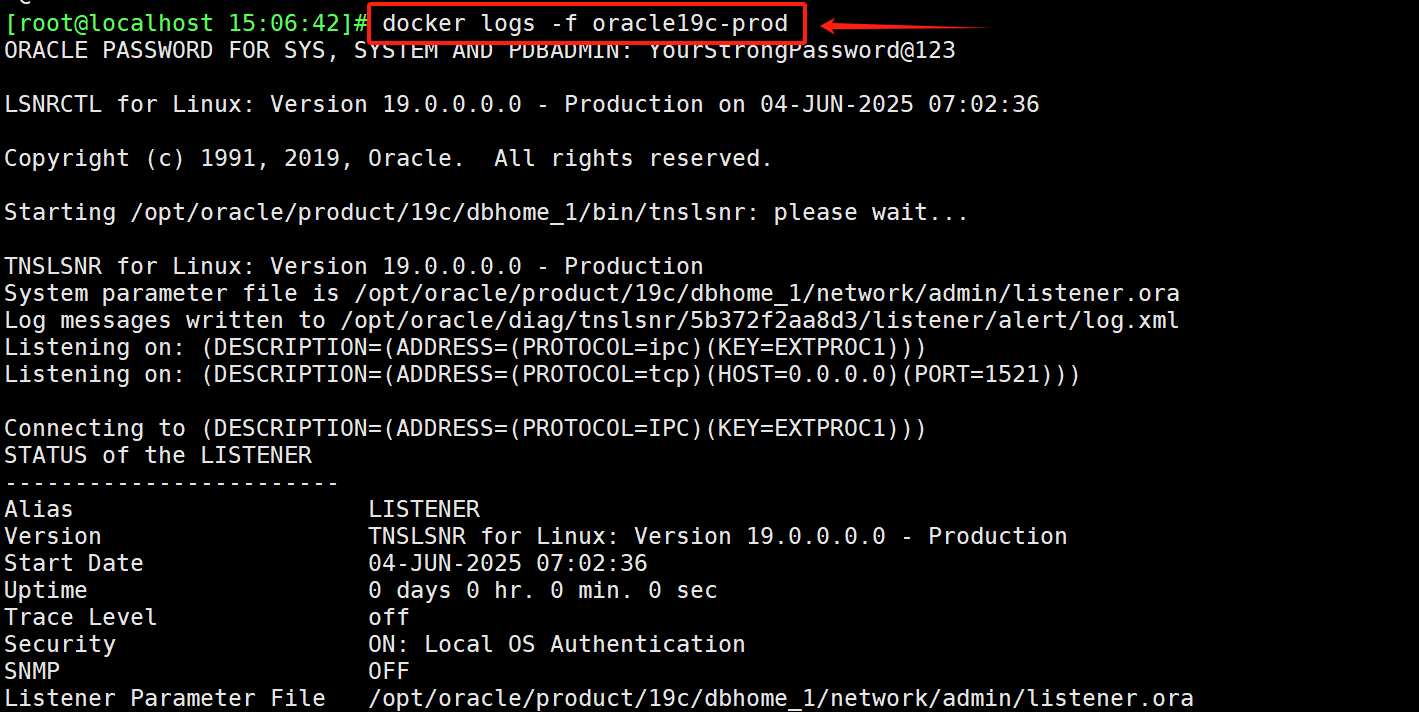Viewport: 1419px width, 712px height.
Task: Click the 'Connecting to (DESCRIPTION=' line
Action: tap(465, 428)
